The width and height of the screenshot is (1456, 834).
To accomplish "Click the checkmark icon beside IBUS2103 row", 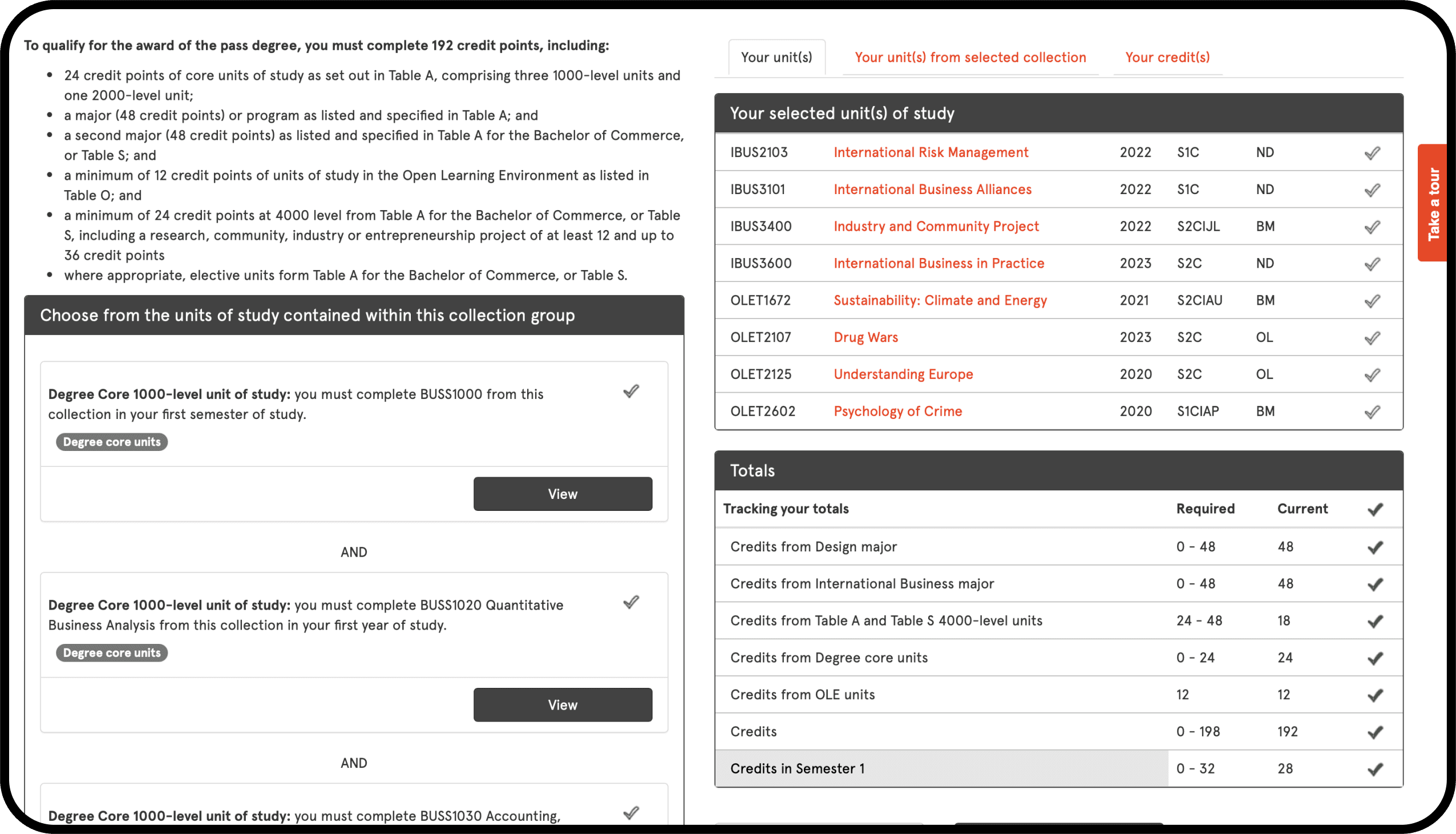I will click(1372, 153).
